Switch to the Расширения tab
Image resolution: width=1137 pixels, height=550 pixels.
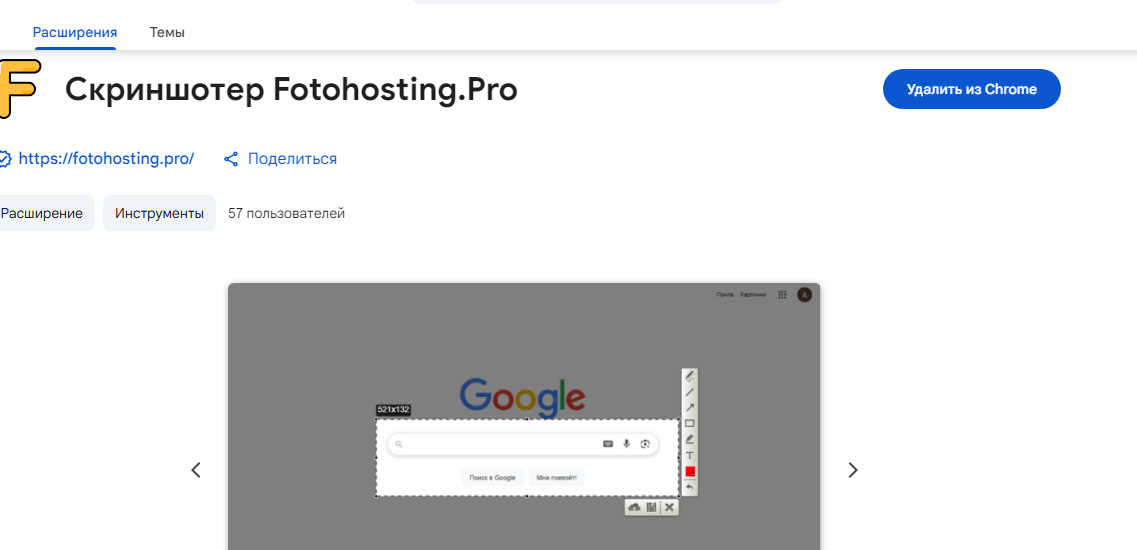[75, 33]
